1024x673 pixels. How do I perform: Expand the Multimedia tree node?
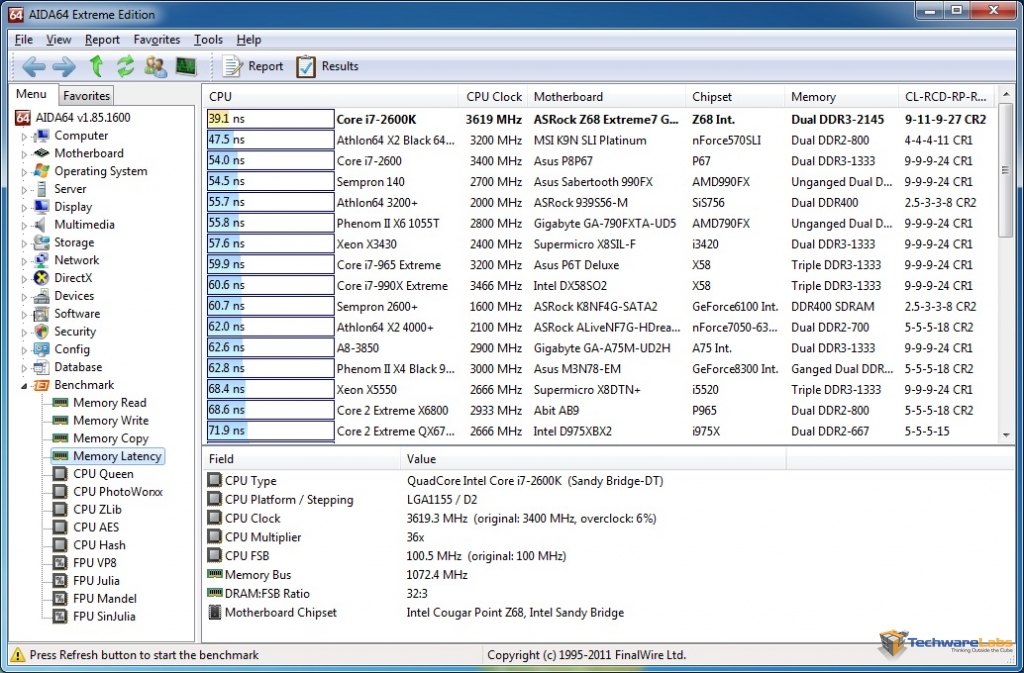click(x=24, y=225)
